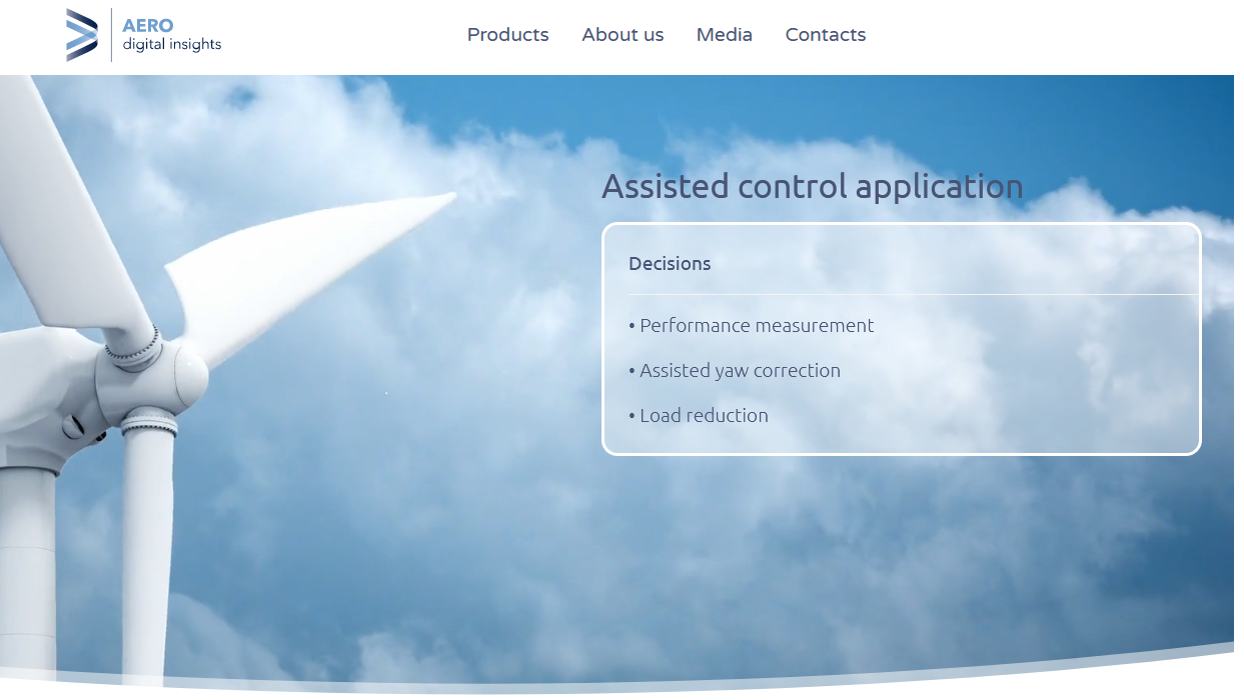1244x700 pixels.
Task: Open the Products menu
Action: [508, 35]
